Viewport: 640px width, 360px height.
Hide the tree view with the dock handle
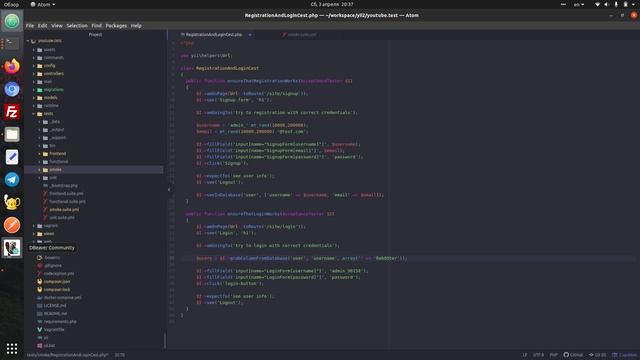click(169, 189)
